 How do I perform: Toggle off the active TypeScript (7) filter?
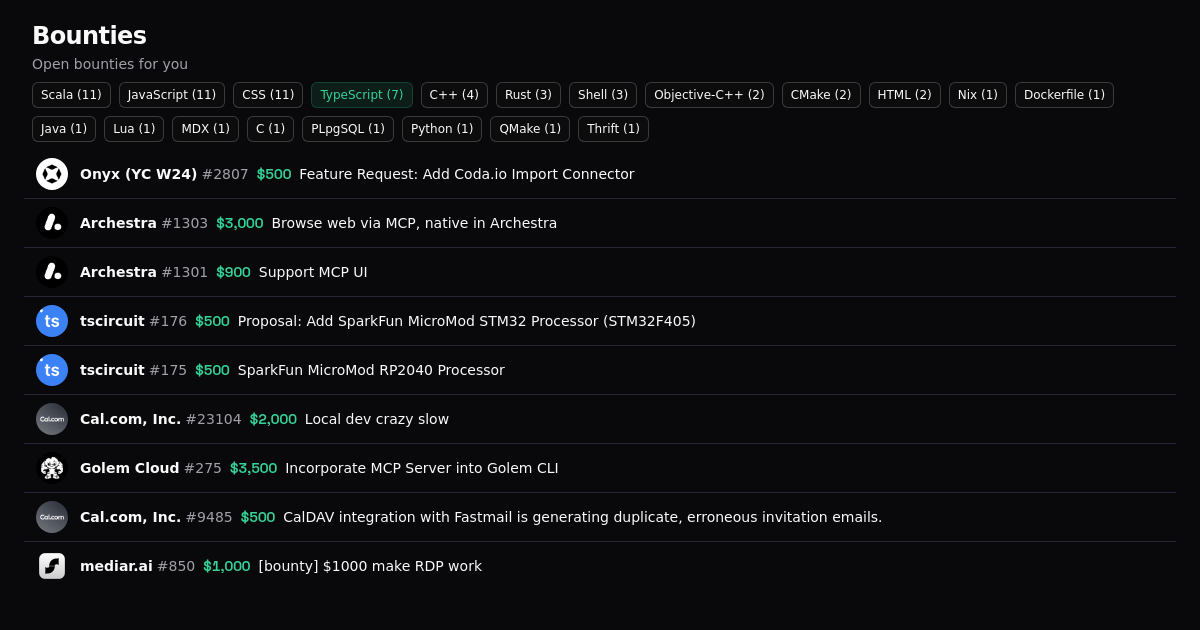click(x=361, y=95)
